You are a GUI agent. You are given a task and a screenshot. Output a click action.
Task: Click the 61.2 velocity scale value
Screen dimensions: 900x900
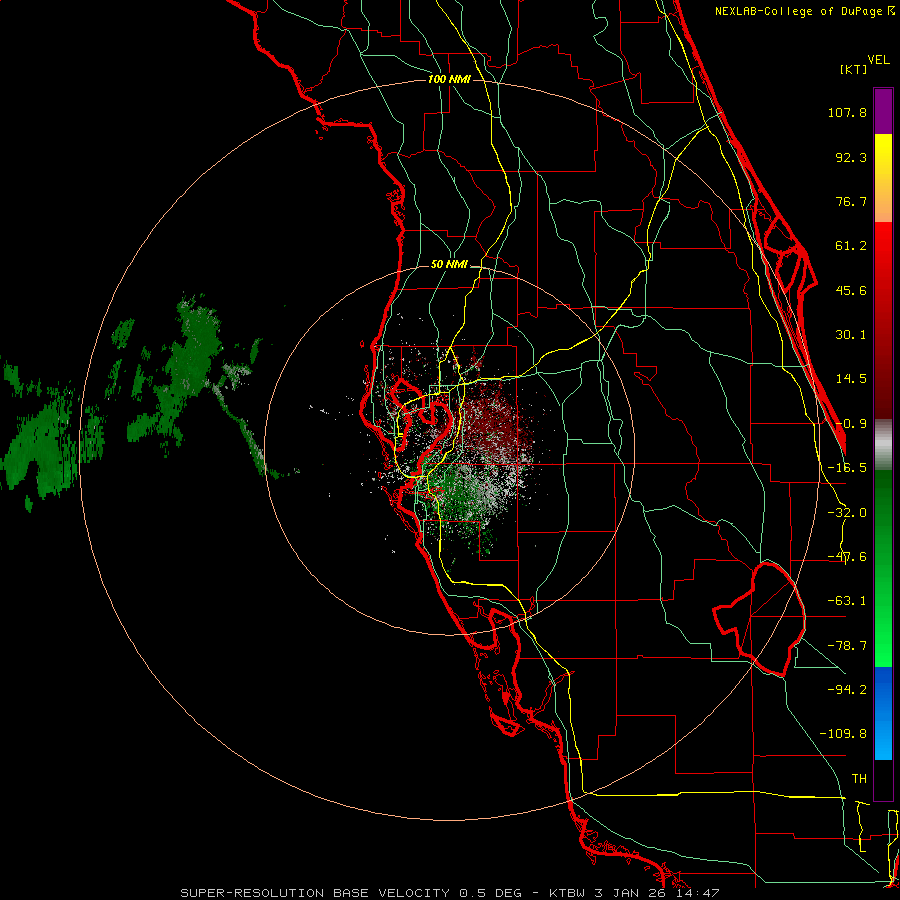851,246
